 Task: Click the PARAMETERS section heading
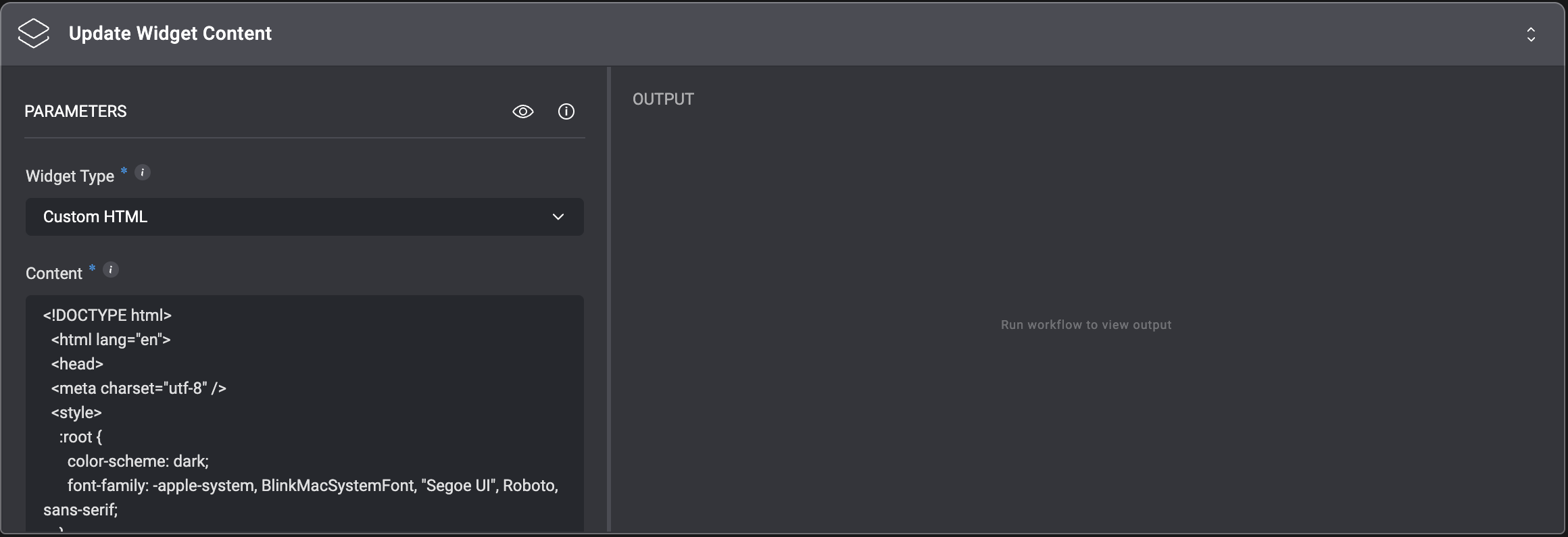[76, 111]
